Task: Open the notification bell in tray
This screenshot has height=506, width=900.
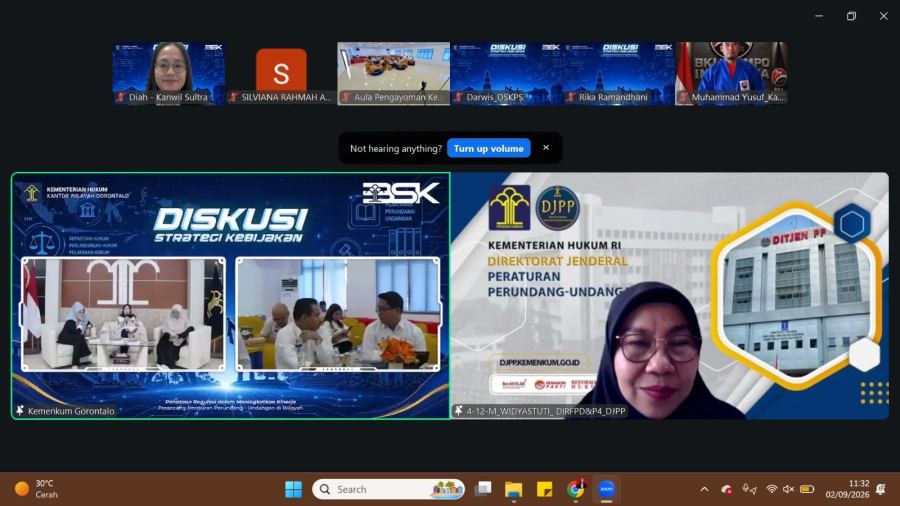Action: pyautogui.click(x=881, y=489)
